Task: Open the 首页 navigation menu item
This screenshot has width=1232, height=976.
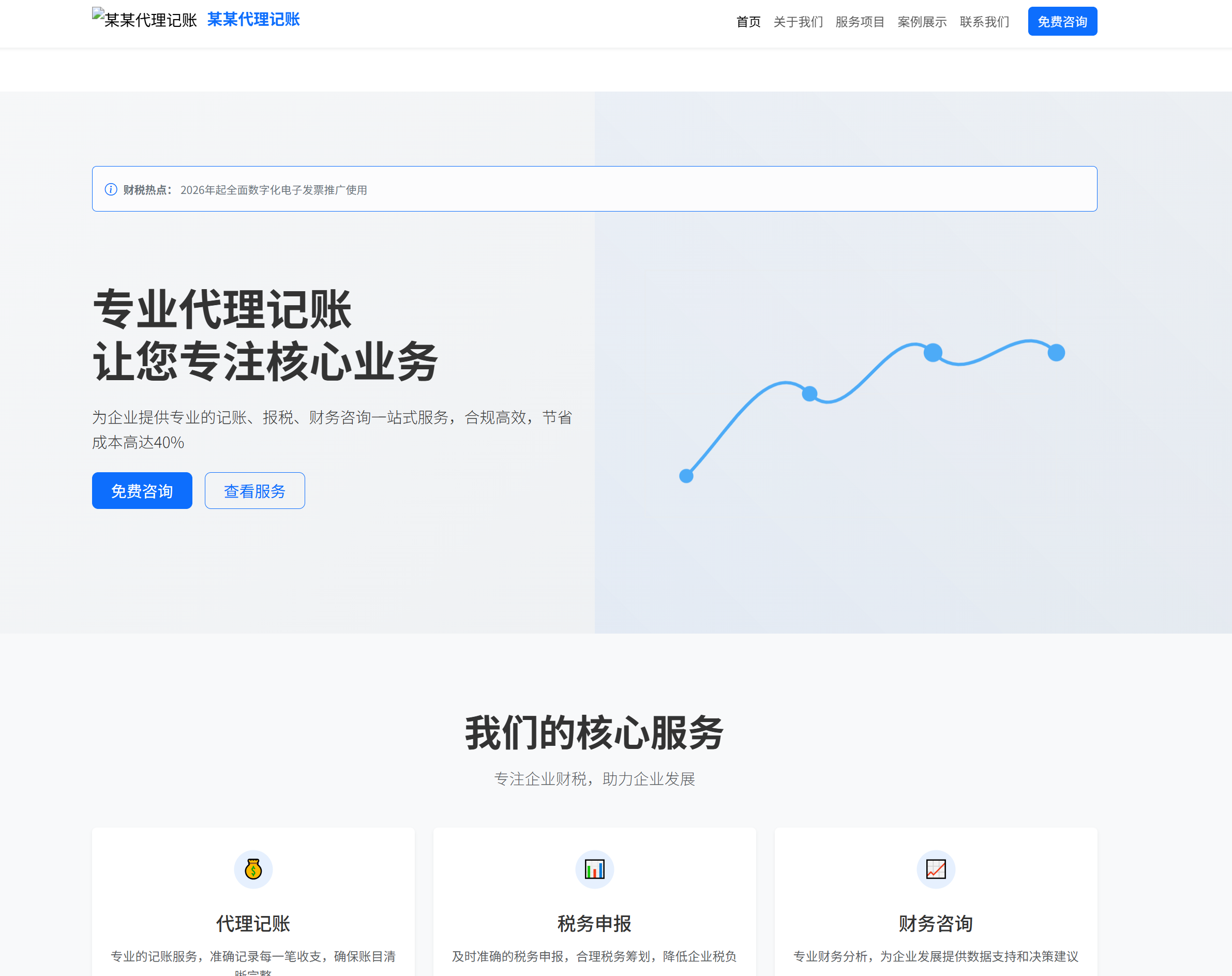Action: click(748, 22)
